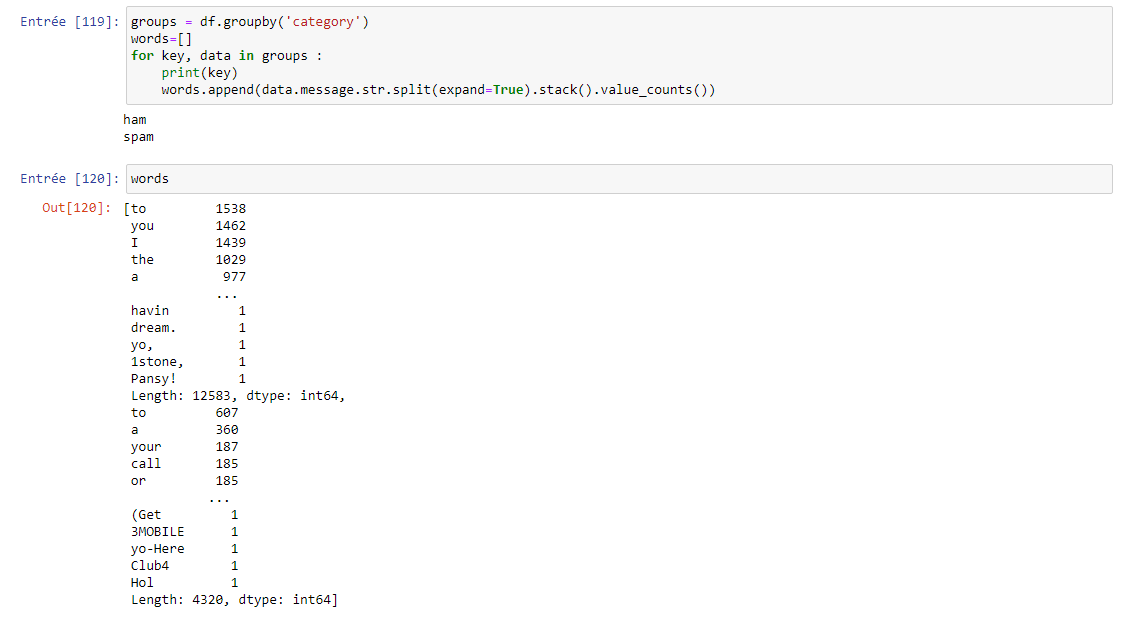Select the 'Entrée [119]:' cell prompt
The width and height of the screenshot is (1129, 620).
(68, 22)
